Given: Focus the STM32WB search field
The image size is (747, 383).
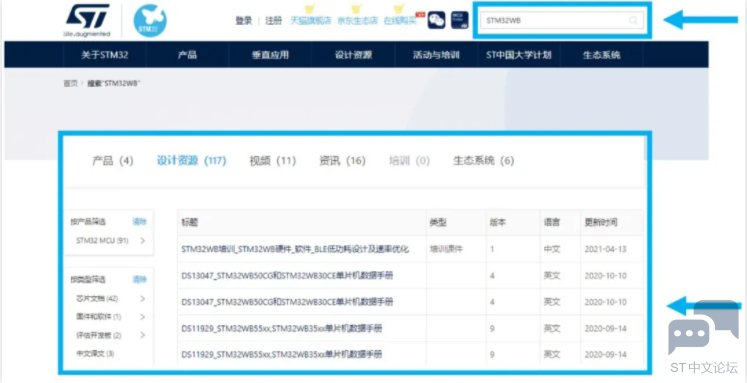Looking at the screenshot, I should coord(562,20).
